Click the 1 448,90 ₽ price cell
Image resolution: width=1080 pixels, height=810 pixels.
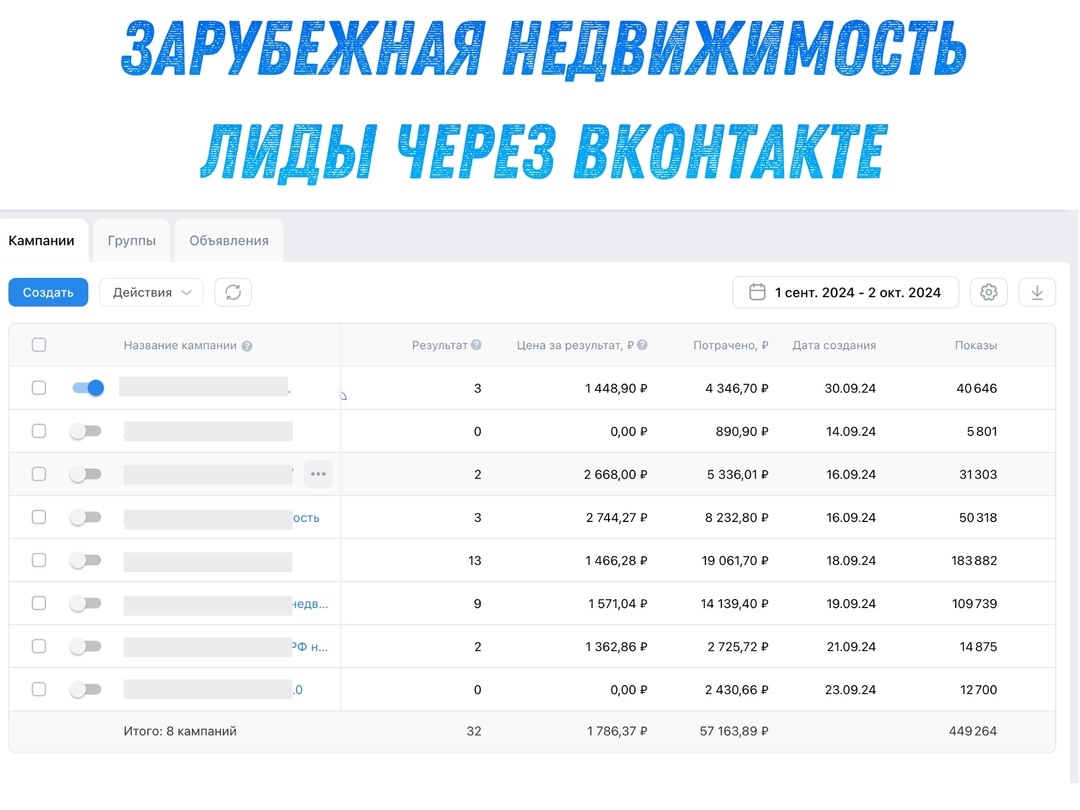[x=616, y=388]
